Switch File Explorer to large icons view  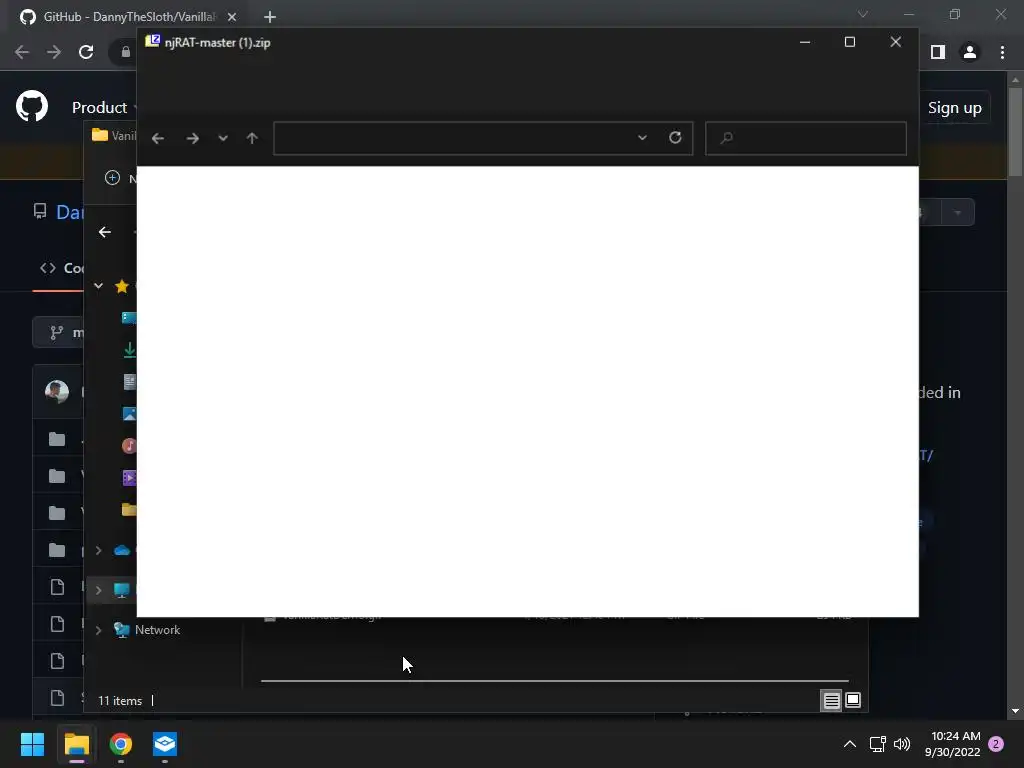853,700
